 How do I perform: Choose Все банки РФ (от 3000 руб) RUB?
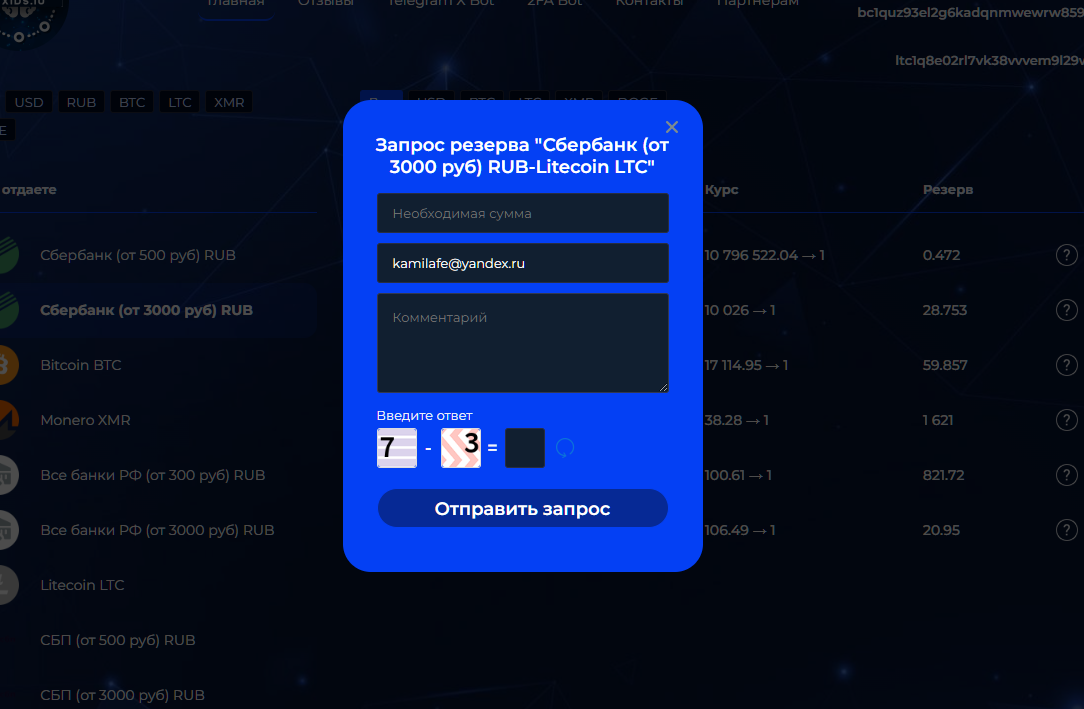(158, 530)
